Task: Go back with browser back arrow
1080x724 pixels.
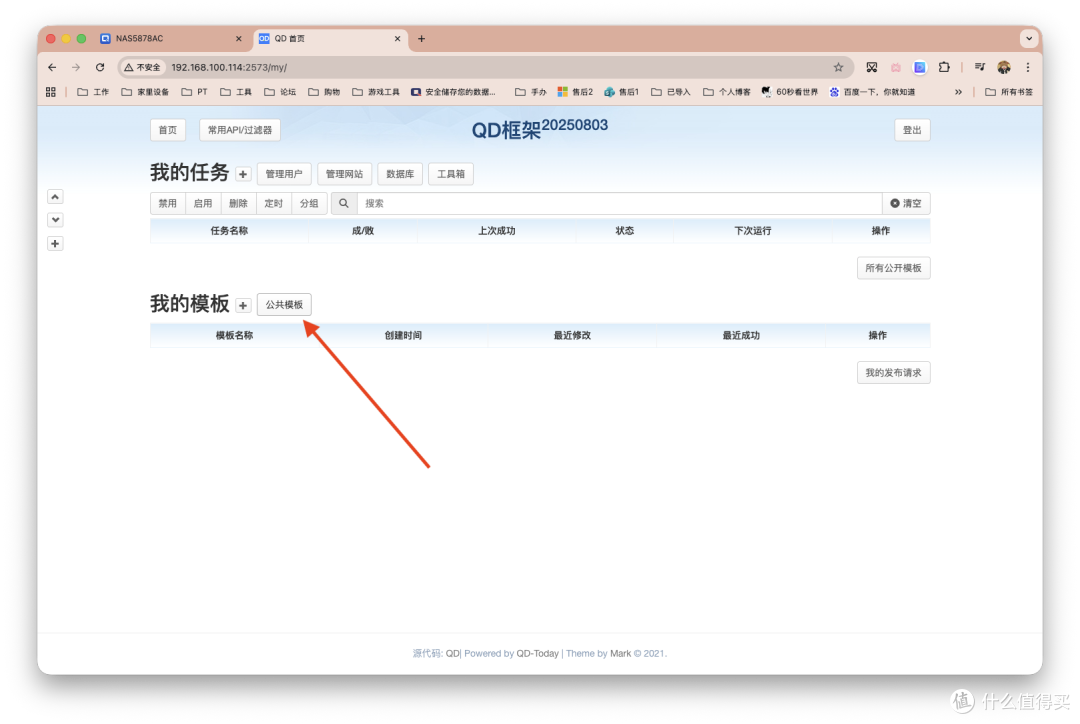Action: click(52, 68)
